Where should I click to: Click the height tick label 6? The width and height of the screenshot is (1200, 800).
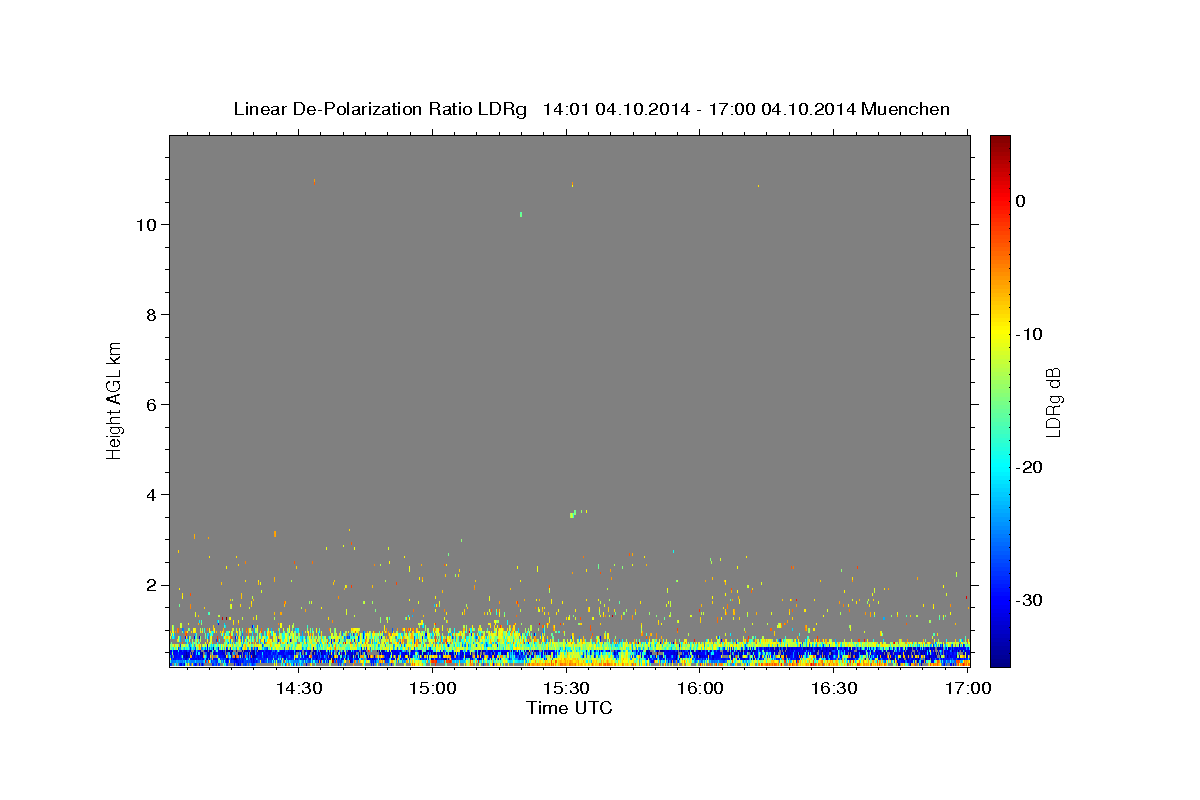click(x=151, y=404)
